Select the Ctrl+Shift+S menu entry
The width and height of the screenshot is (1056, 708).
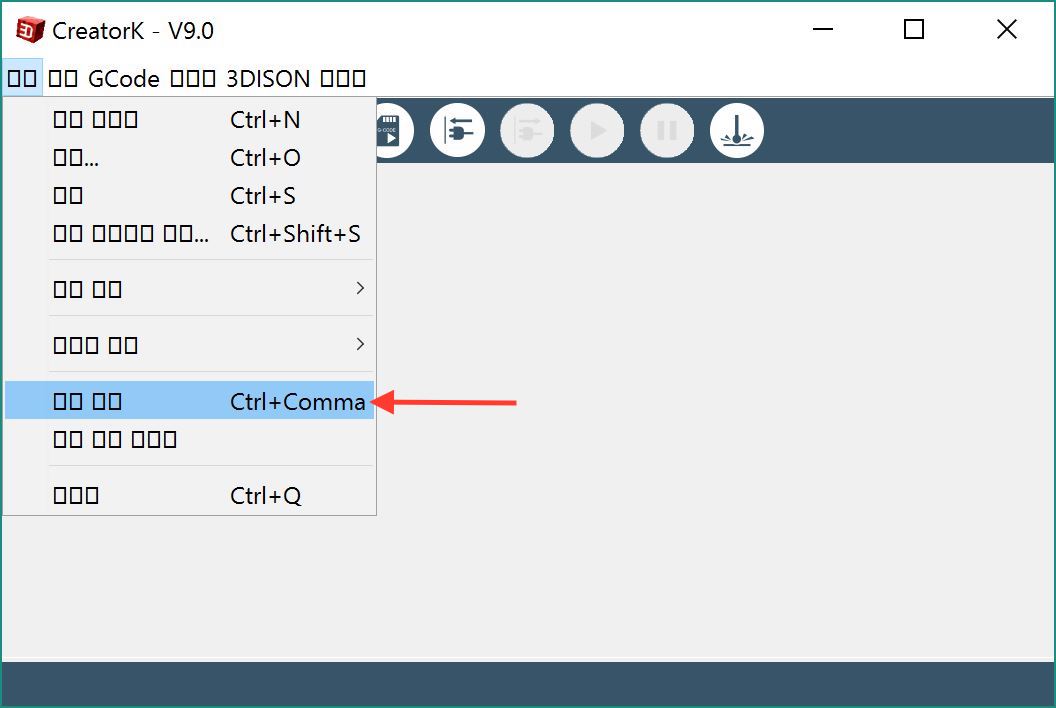tap(189, 234)
